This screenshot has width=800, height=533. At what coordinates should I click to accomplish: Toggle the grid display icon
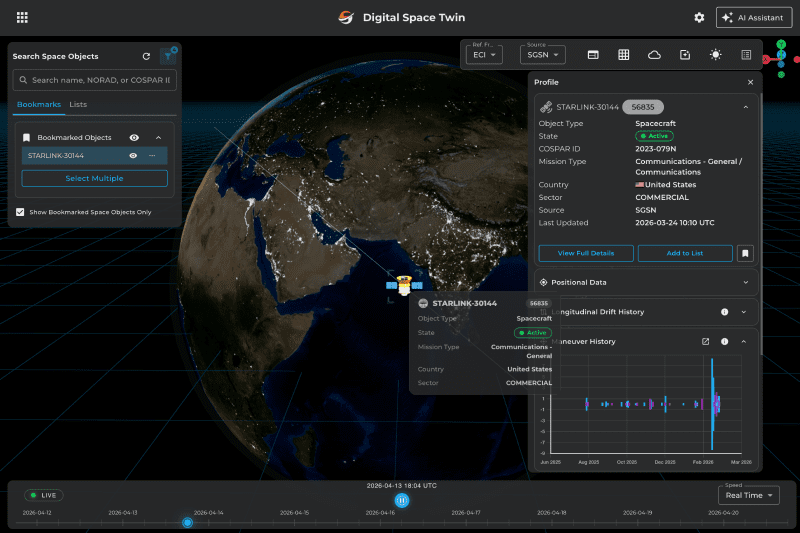(623, 55)
